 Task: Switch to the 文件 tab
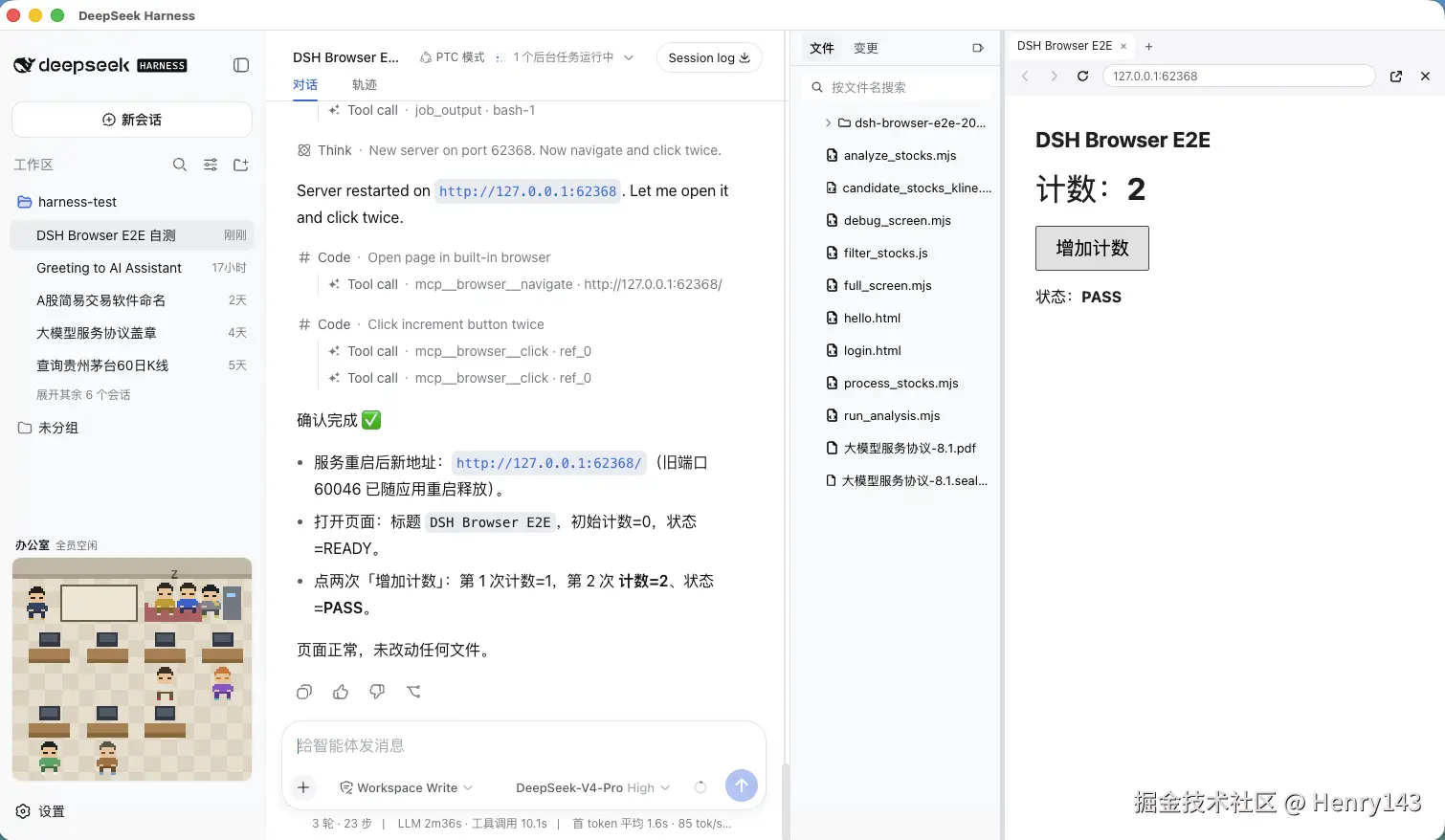tap(822, 48)
